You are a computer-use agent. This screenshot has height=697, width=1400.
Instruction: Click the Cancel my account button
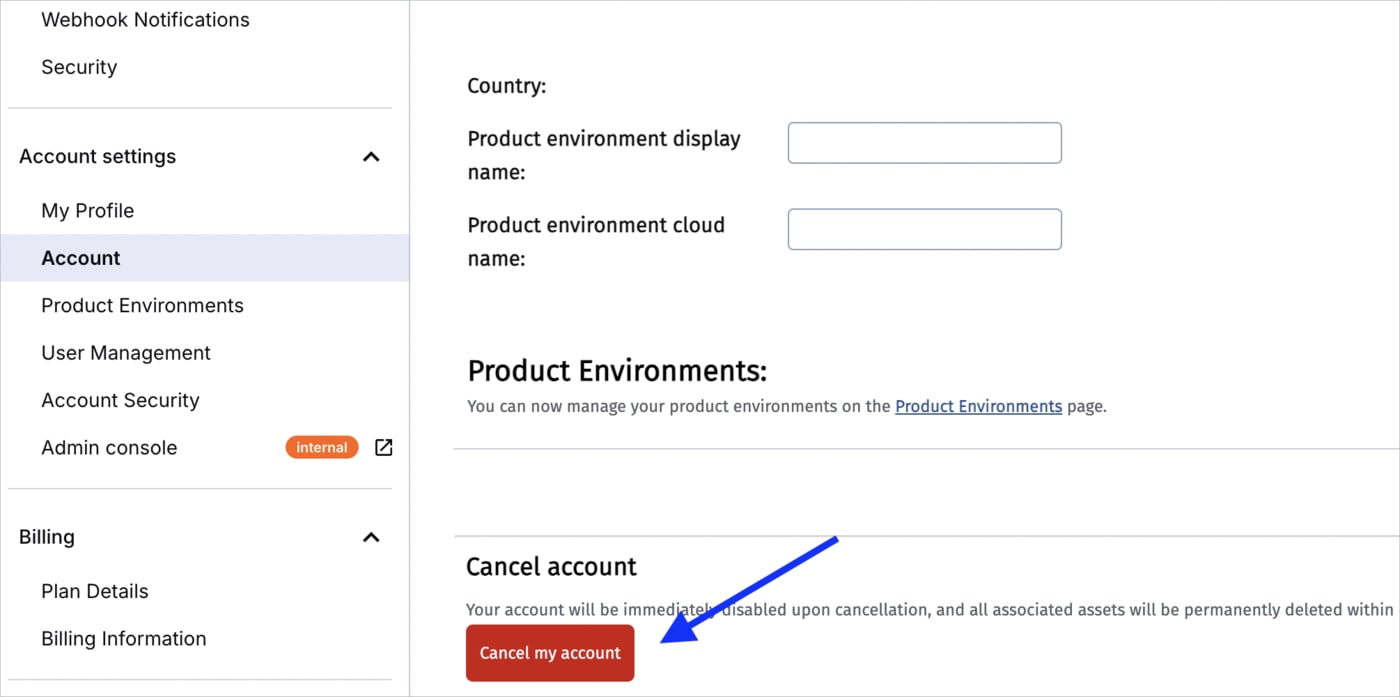click(x=549, y=652)
